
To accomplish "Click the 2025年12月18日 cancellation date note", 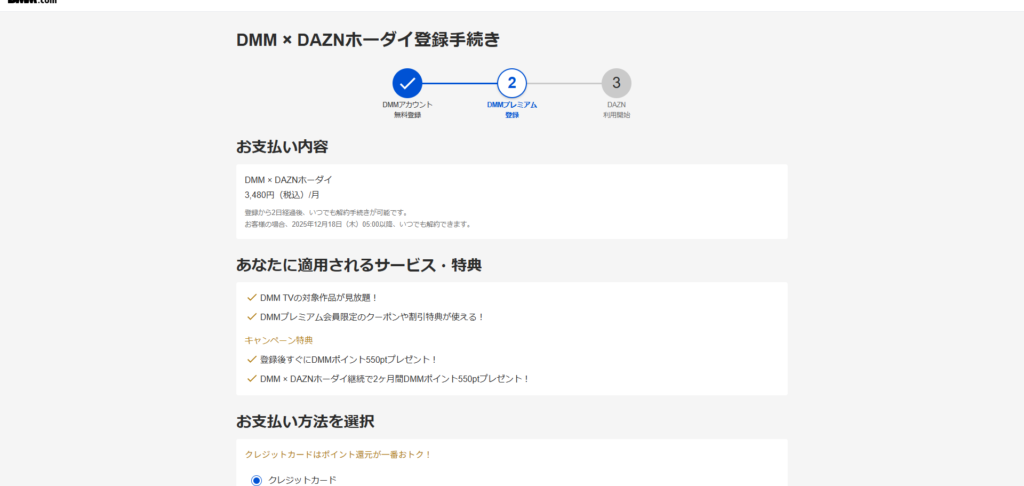I will tap(357, 224).
